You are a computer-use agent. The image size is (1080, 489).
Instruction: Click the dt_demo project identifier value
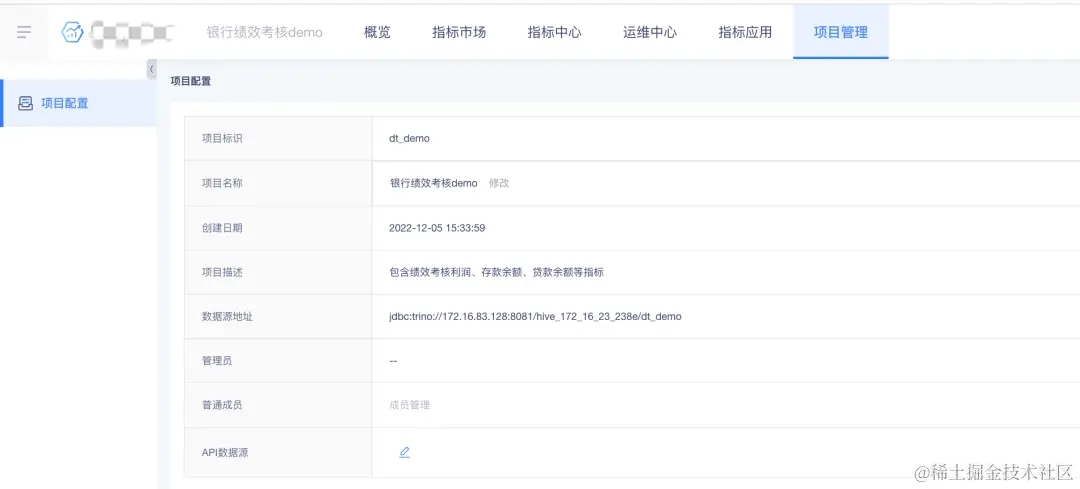pyautogui.click(x=409, y=138)
